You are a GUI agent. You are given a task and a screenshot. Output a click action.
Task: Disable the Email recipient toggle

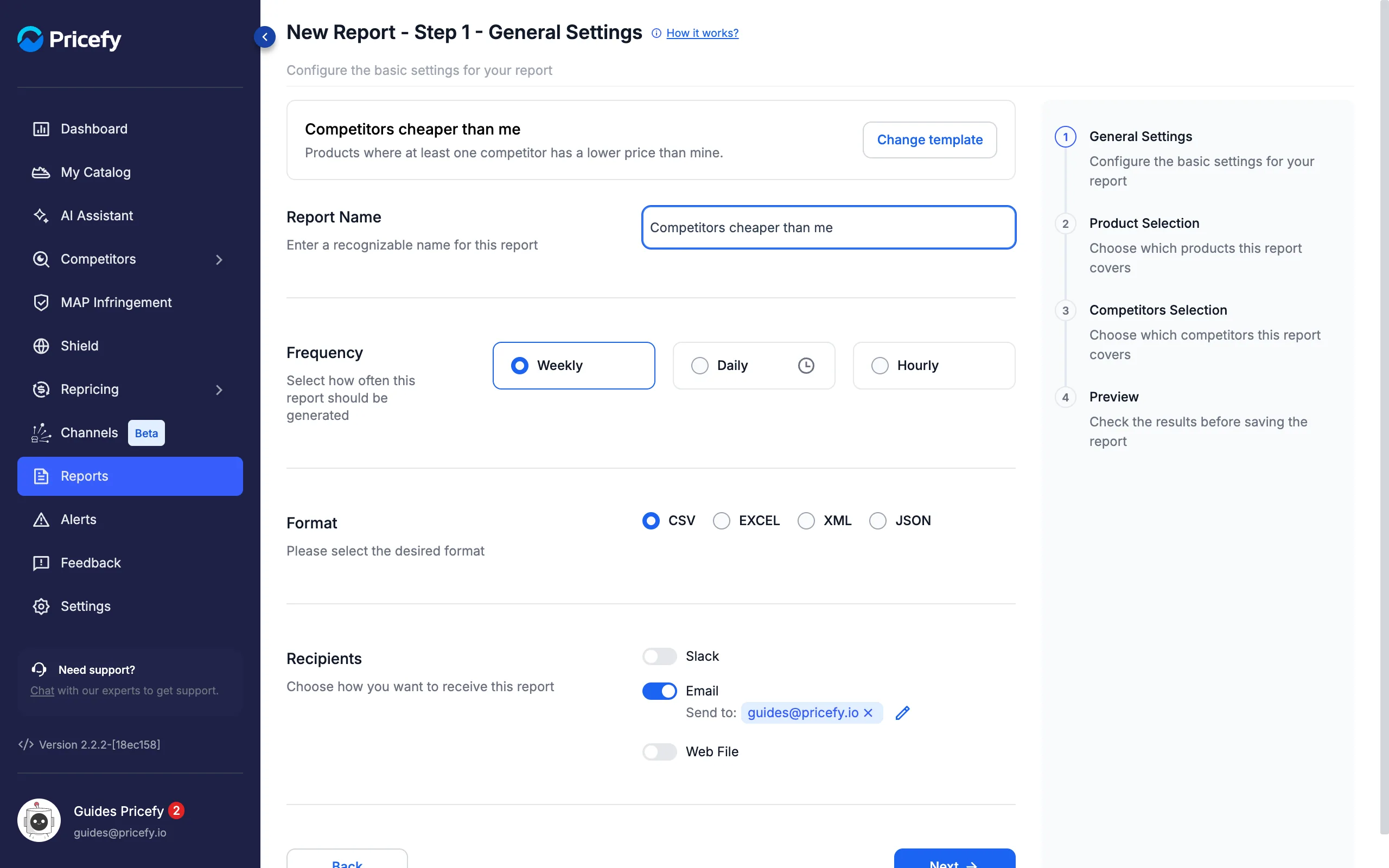(659, 691)
